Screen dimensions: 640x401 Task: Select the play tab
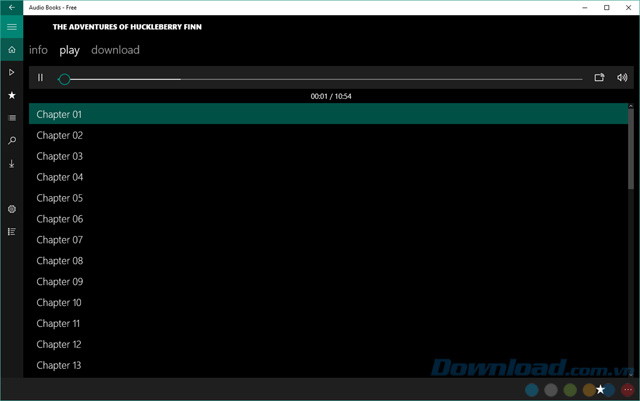click(69, 50)
